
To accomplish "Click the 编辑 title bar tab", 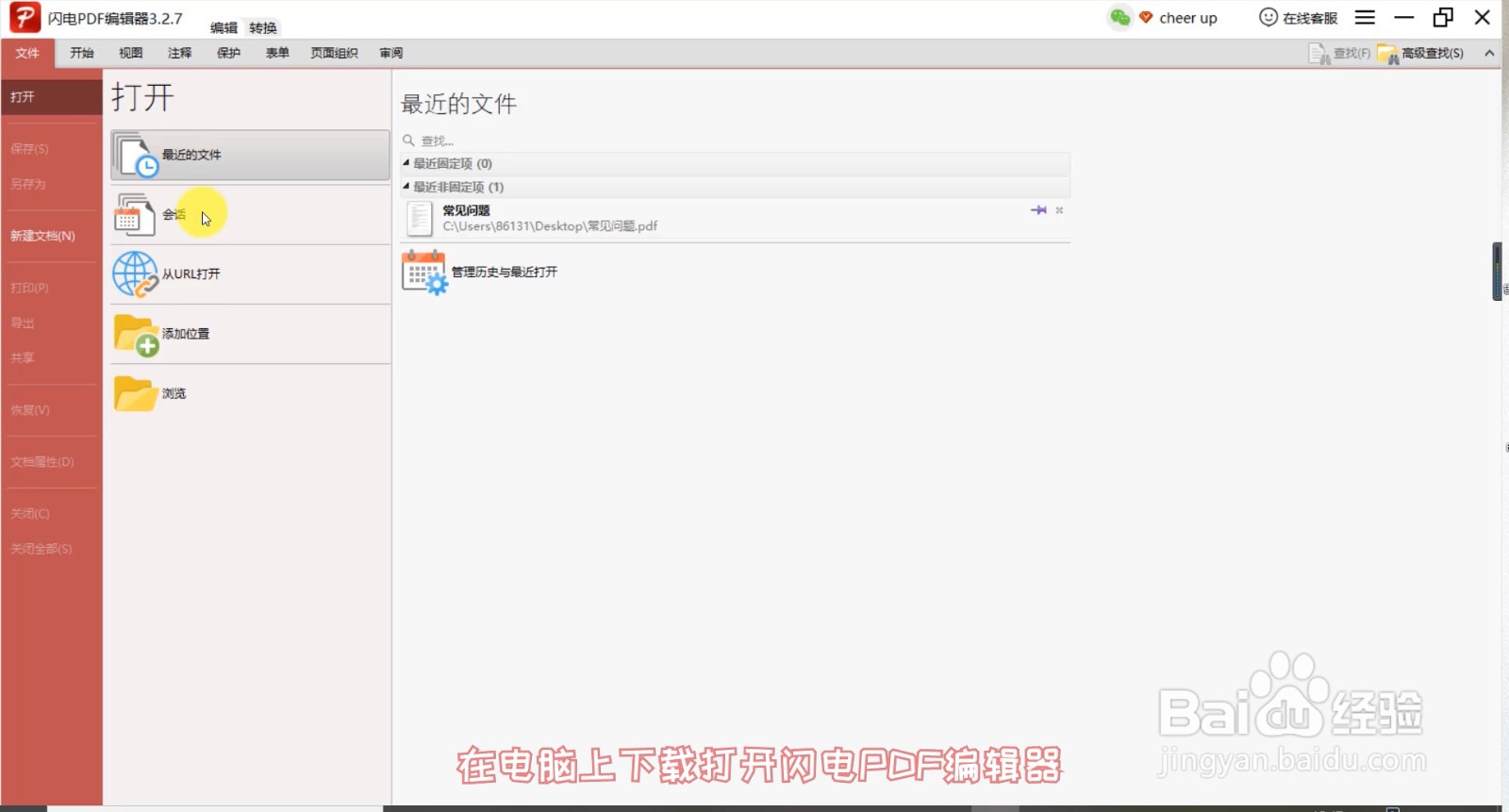I will [x=224, y=28].
